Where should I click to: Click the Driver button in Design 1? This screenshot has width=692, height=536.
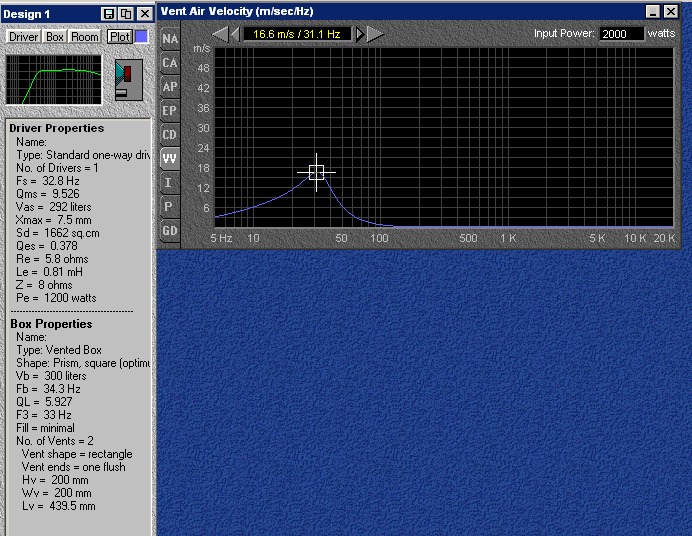(x=24, y=37)
